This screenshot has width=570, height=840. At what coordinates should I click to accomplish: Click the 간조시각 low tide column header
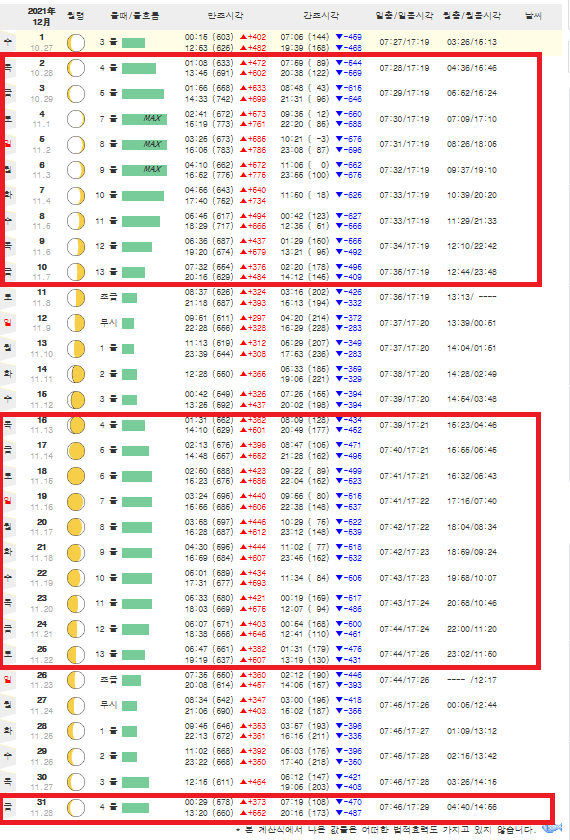click(320, 16)
